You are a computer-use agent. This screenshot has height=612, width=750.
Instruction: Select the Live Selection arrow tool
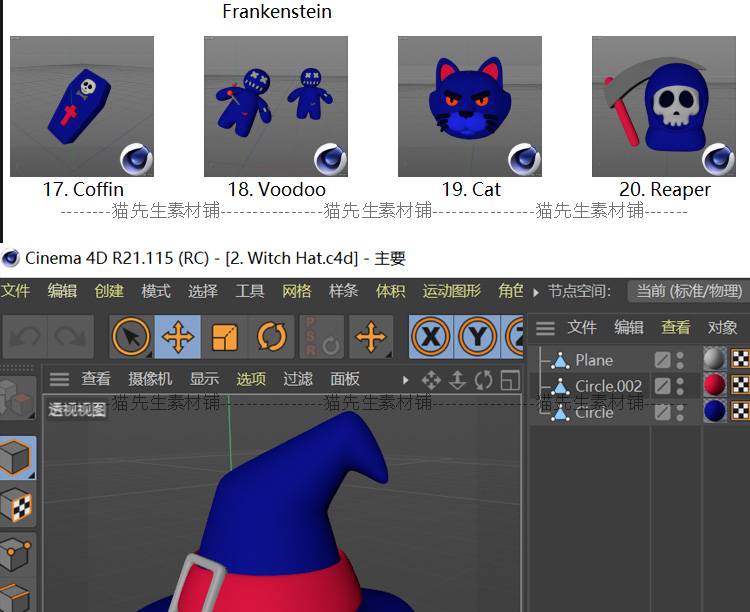click(131, 337)
